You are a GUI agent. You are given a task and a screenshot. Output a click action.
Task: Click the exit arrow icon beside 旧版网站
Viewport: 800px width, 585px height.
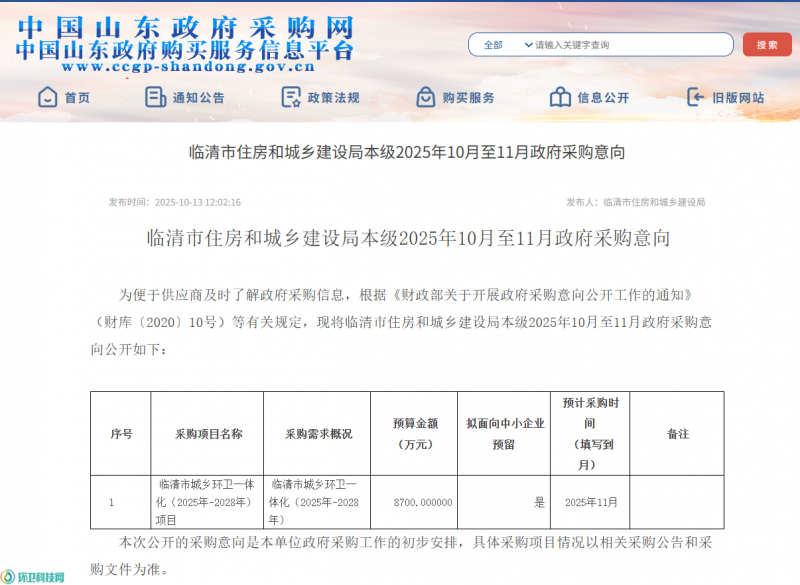click(696, 97)
